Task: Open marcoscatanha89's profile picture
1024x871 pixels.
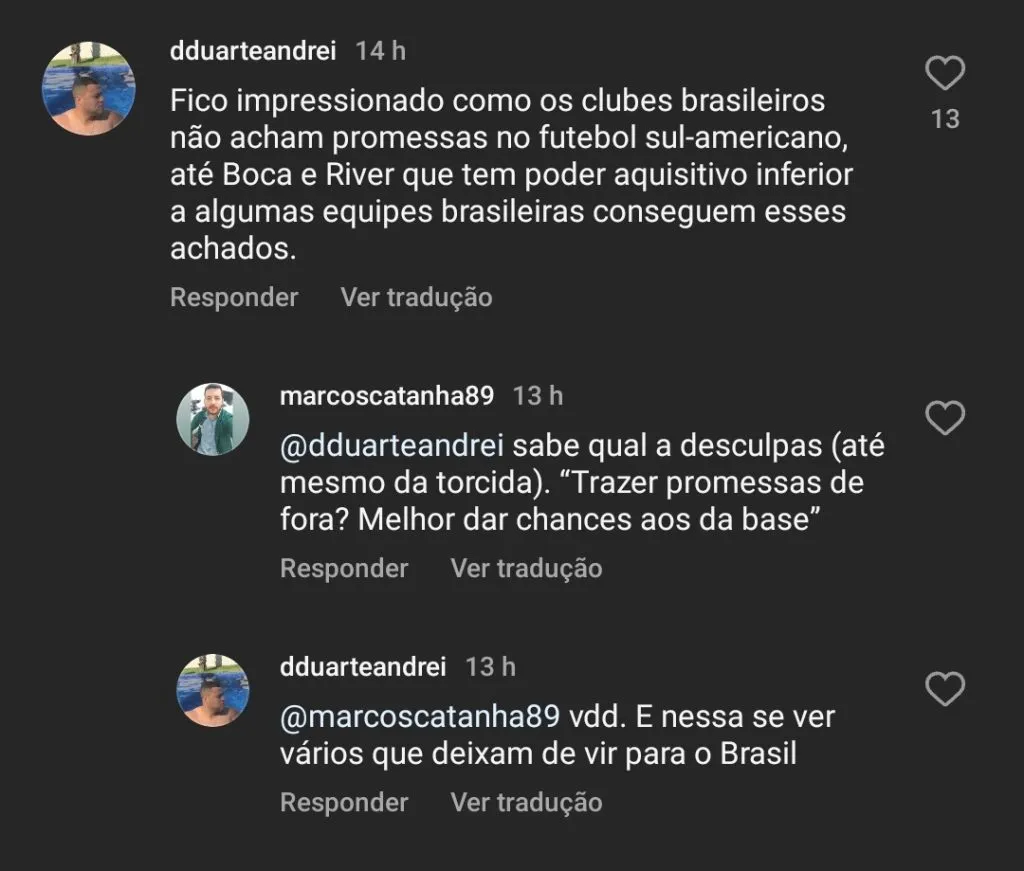Action: [x=213, y=419]
